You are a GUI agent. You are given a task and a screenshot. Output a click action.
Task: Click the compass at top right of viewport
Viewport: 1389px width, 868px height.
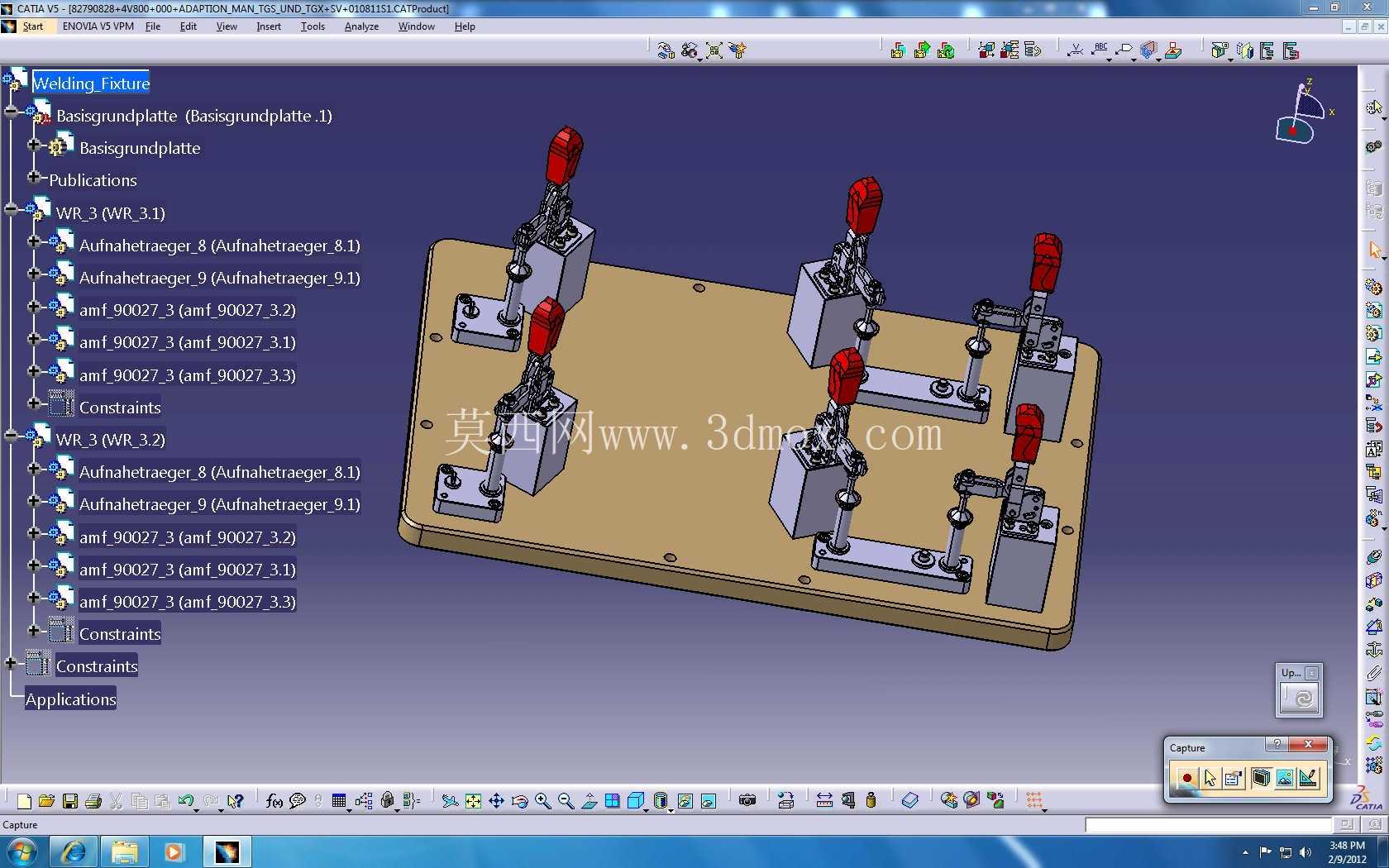point(1301,112)
